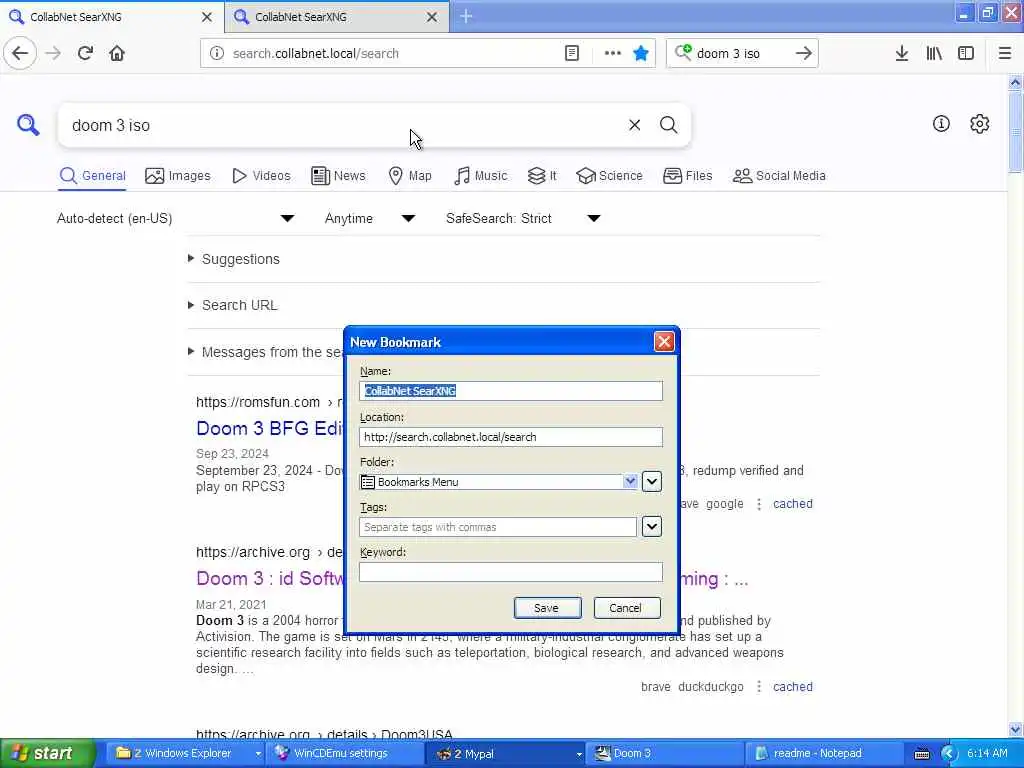This screenshot has height=768, width=1024.
Task: Switch to the second CollabNet SearXNG tab
Action: tap(337, 17)
